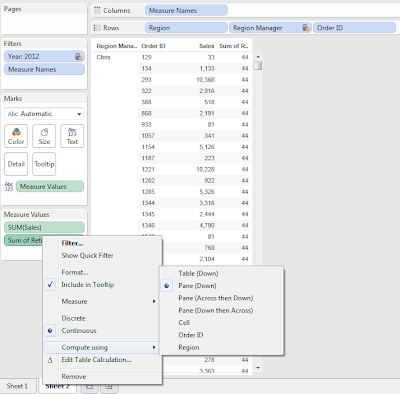Open Filter... from context menu
Viewport: 400px width, 394px height.
coord(72,243)
